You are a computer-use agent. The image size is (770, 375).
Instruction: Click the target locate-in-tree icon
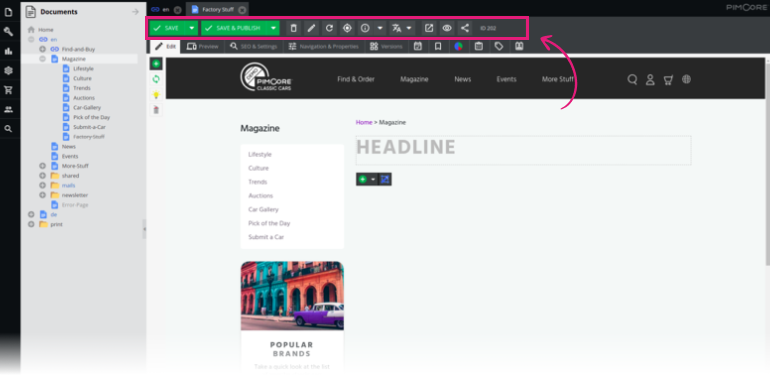(347, 28)
